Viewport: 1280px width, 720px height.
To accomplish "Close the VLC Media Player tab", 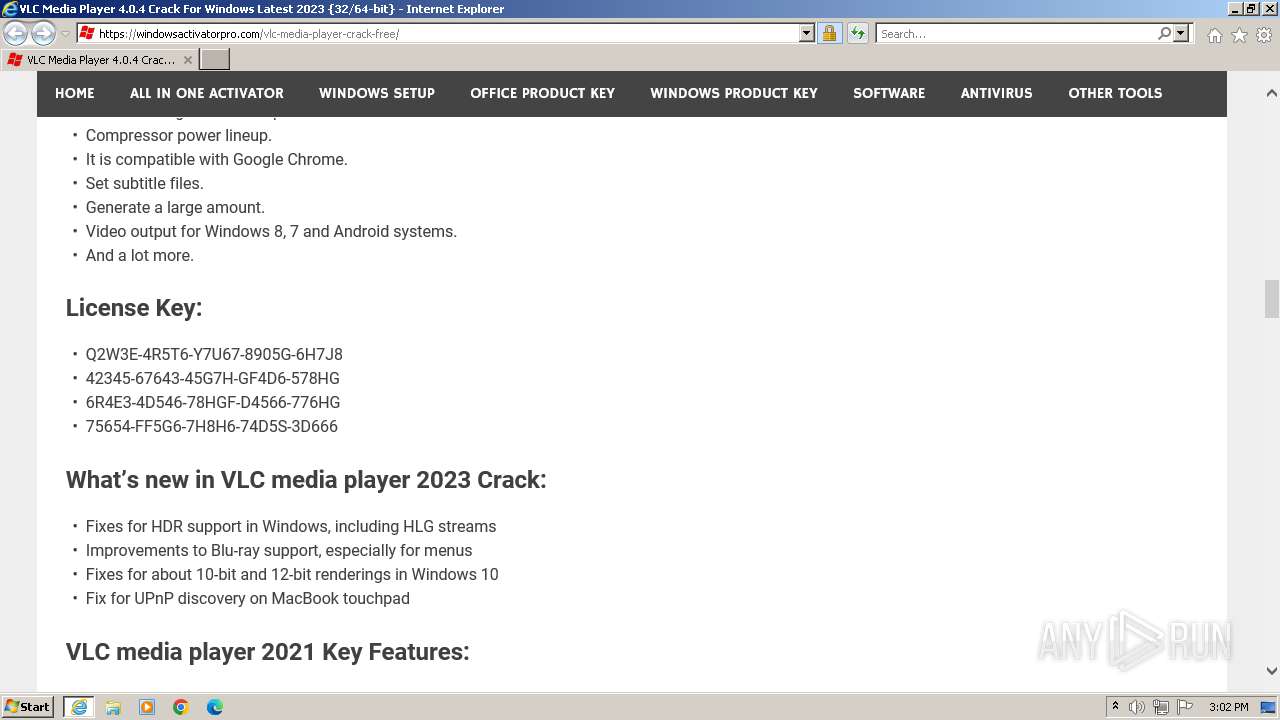I will tap(187, 60).
